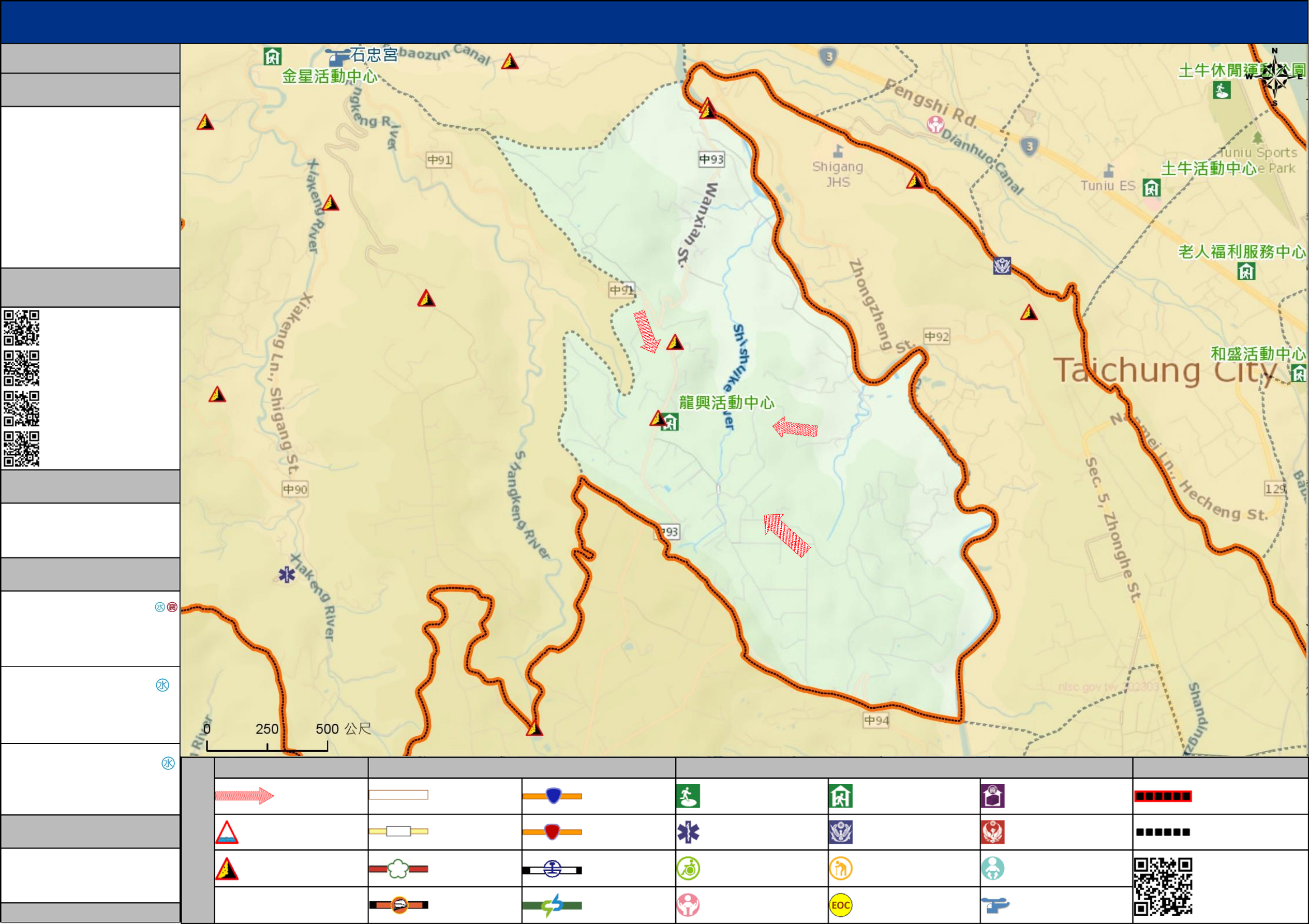Select the railway line symbol in legend
Viewport: 1309px width, 924px height.
click(552, 869)
